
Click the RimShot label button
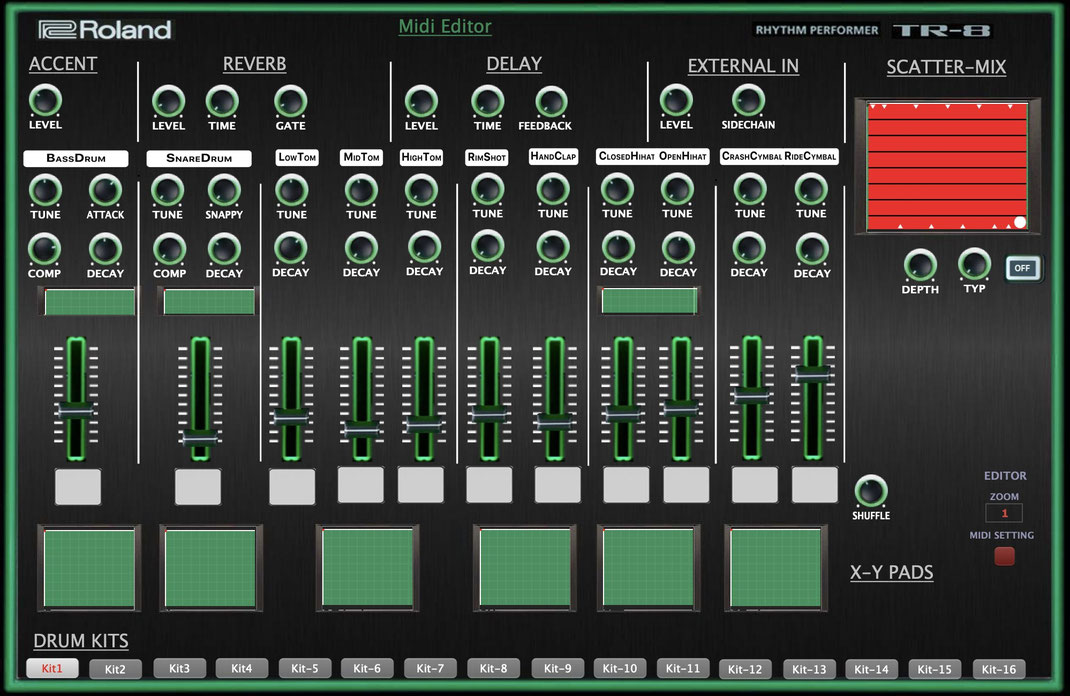click(487, 157)
